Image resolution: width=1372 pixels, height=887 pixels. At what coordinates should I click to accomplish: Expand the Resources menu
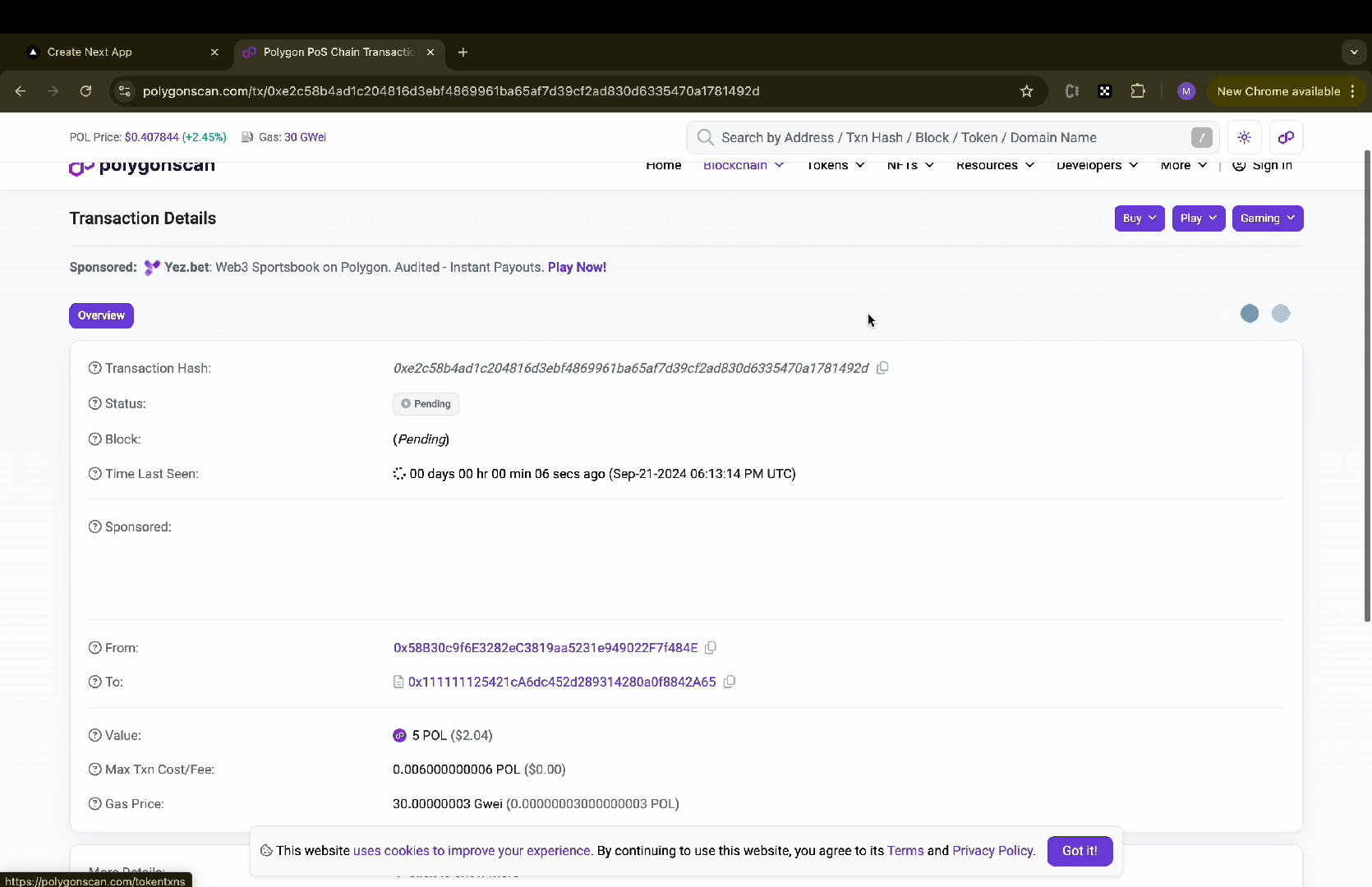(x=995, y=166)
